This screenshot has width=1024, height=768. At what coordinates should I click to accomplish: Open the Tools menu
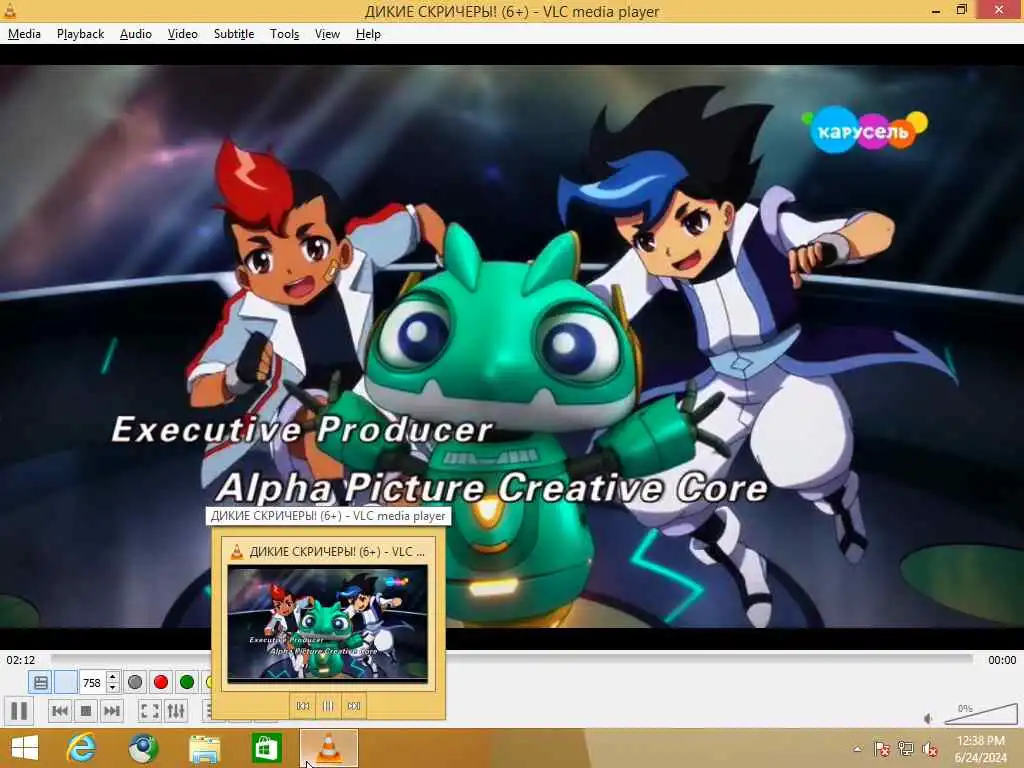(284, 34)
